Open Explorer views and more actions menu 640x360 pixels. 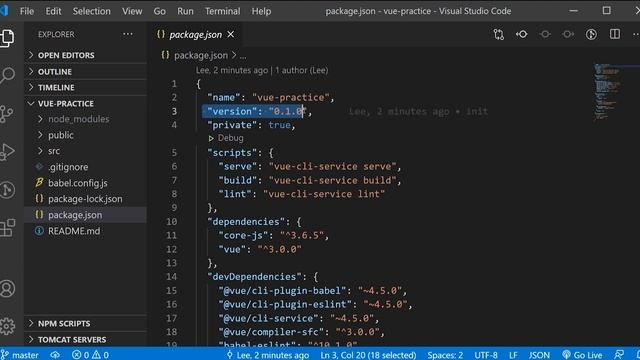[x=128, y=34]
